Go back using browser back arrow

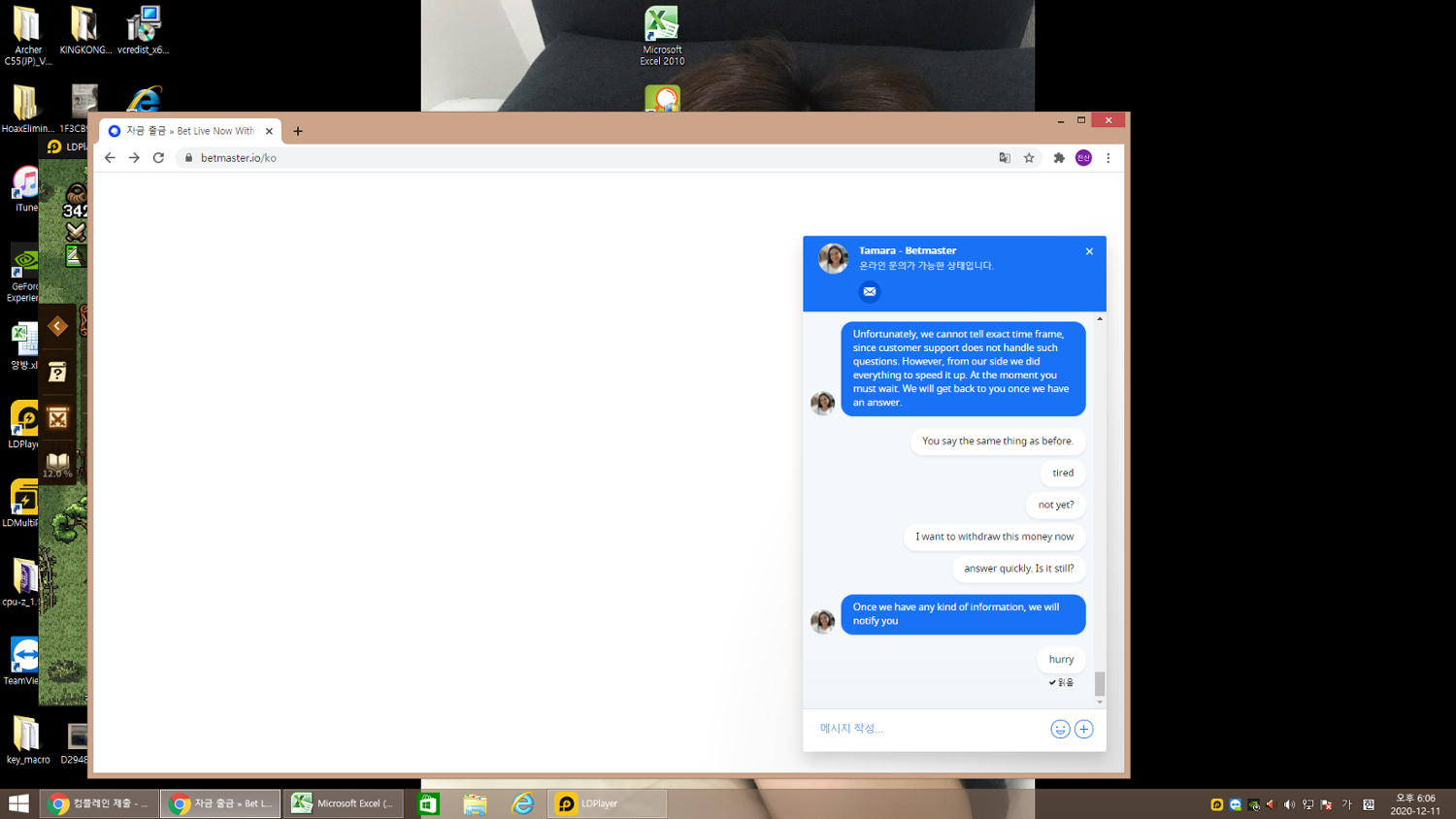pyautogui.click(x=110, y=158)
